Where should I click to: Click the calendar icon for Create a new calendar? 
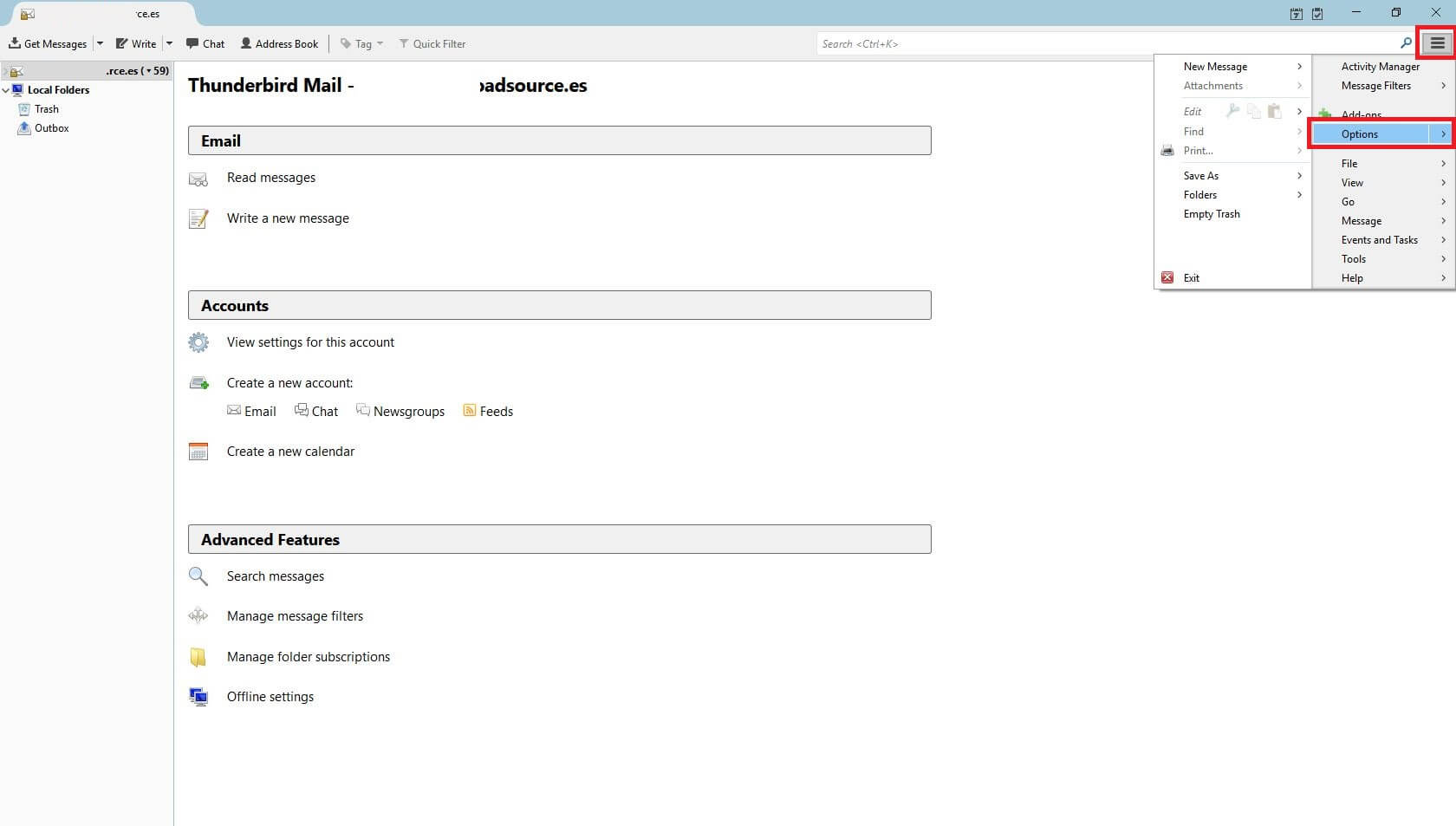(198, 452)
